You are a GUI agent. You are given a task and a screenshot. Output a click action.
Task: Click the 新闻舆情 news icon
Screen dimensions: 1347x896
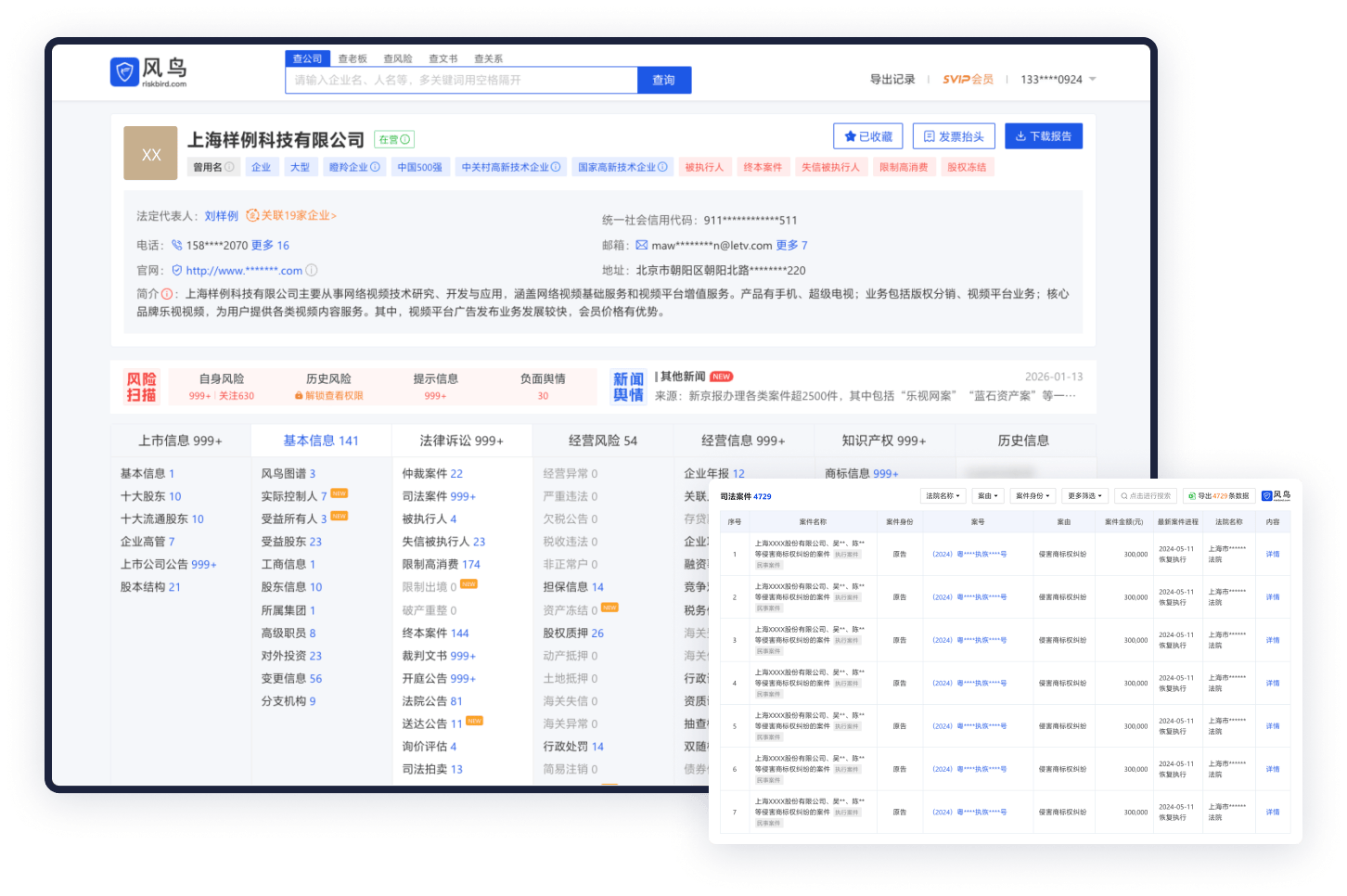click(628, 386)
